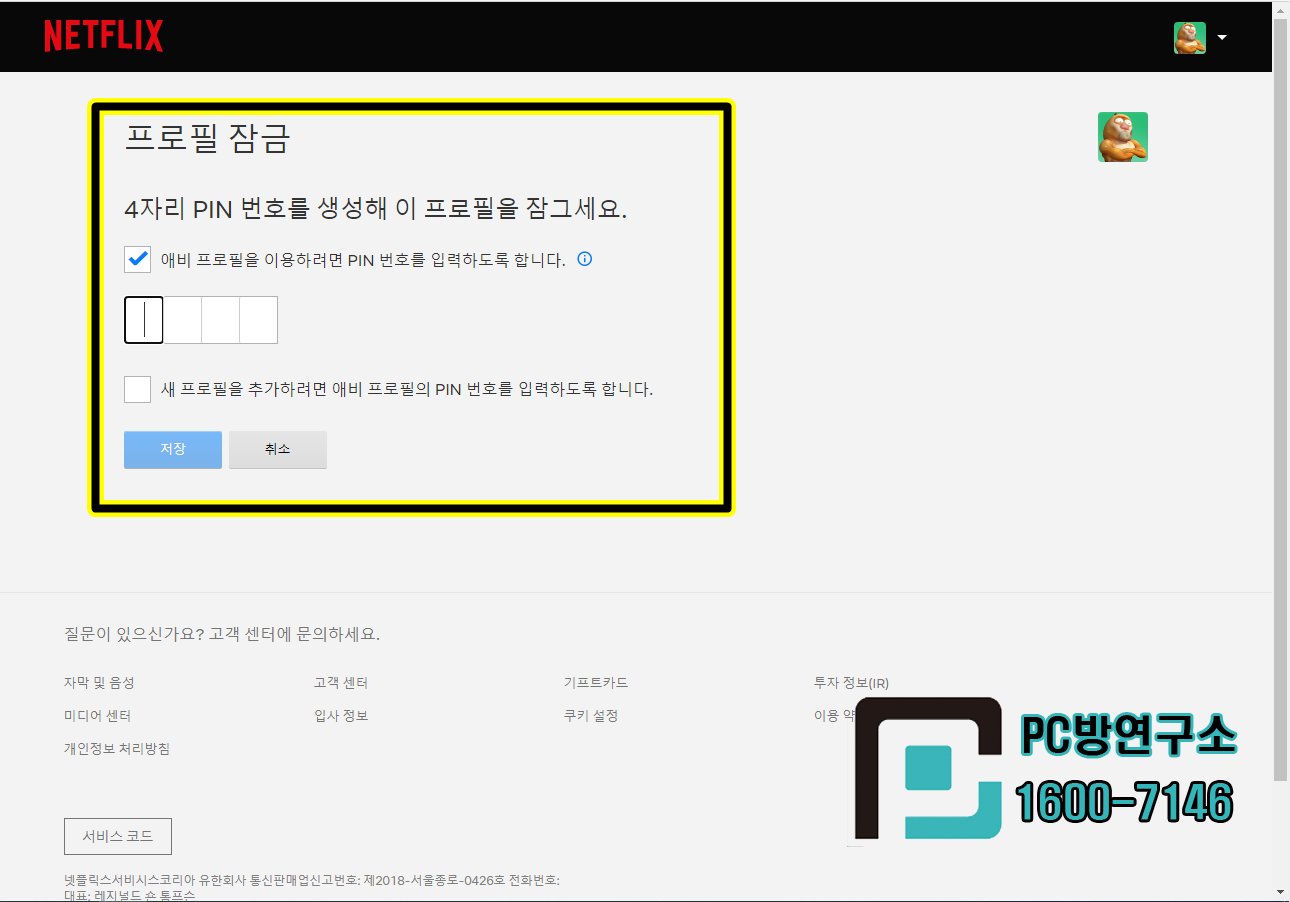Image resolution: width=1290 pixels, height=902 pixels.
Task: Click the scrollbar up arrow
Action: click(x=1281, y=9)
